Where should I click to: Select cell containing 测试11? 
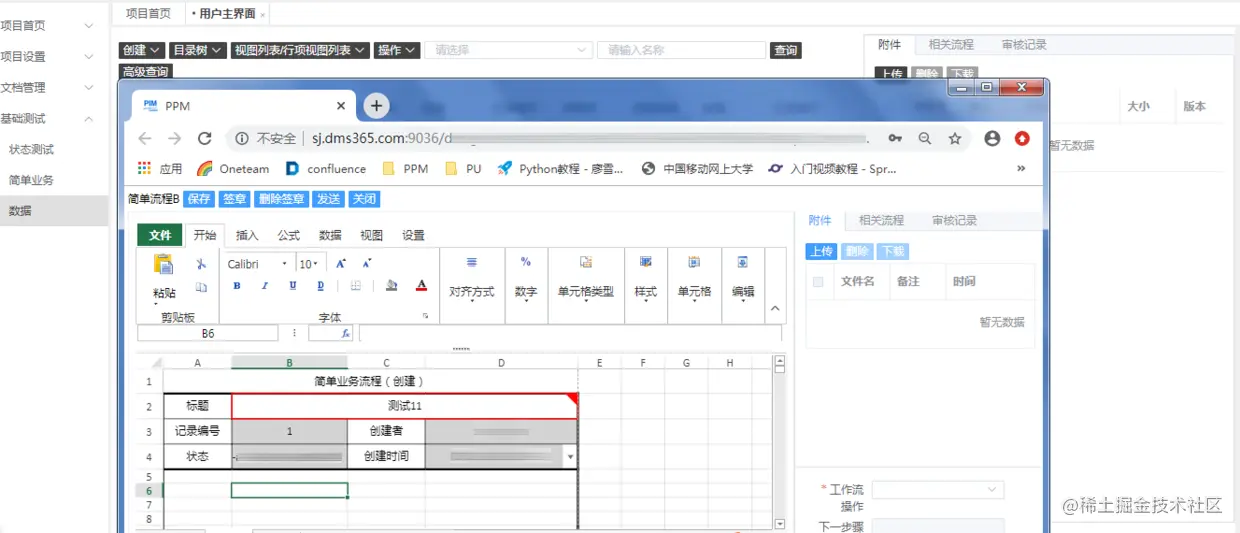coord(405,406)
